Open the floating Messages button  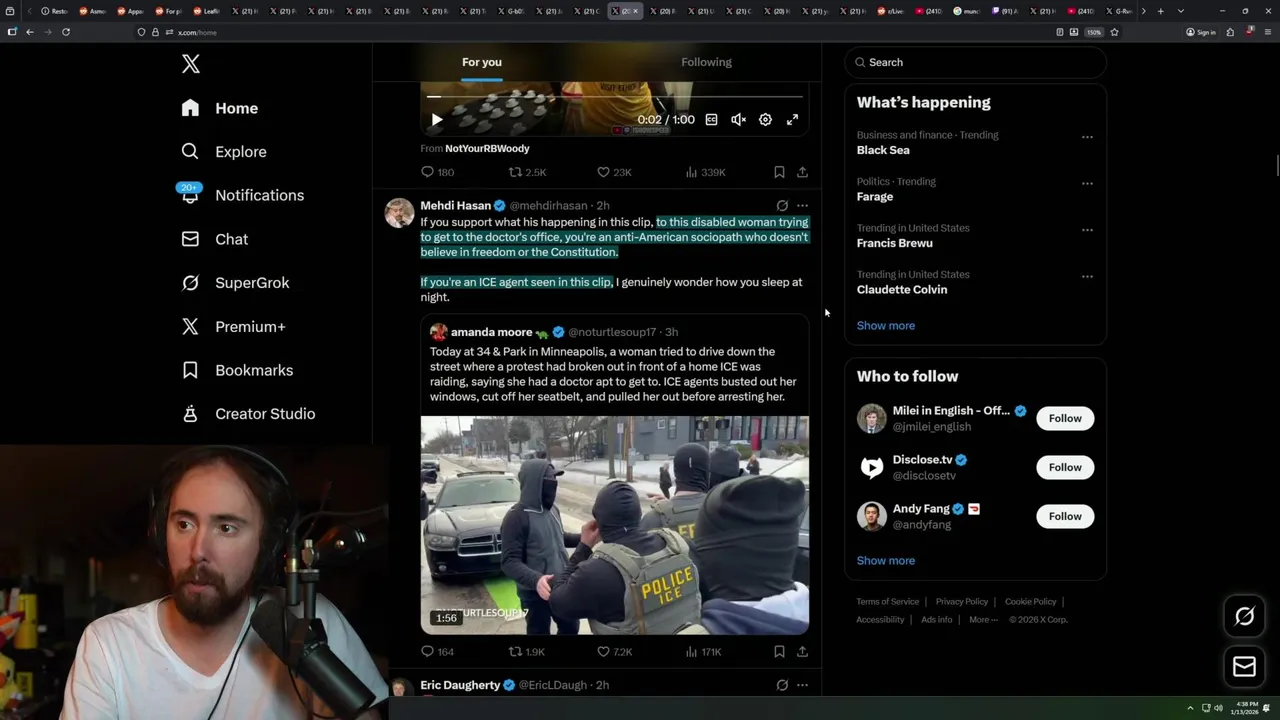tap(1244, 666)
